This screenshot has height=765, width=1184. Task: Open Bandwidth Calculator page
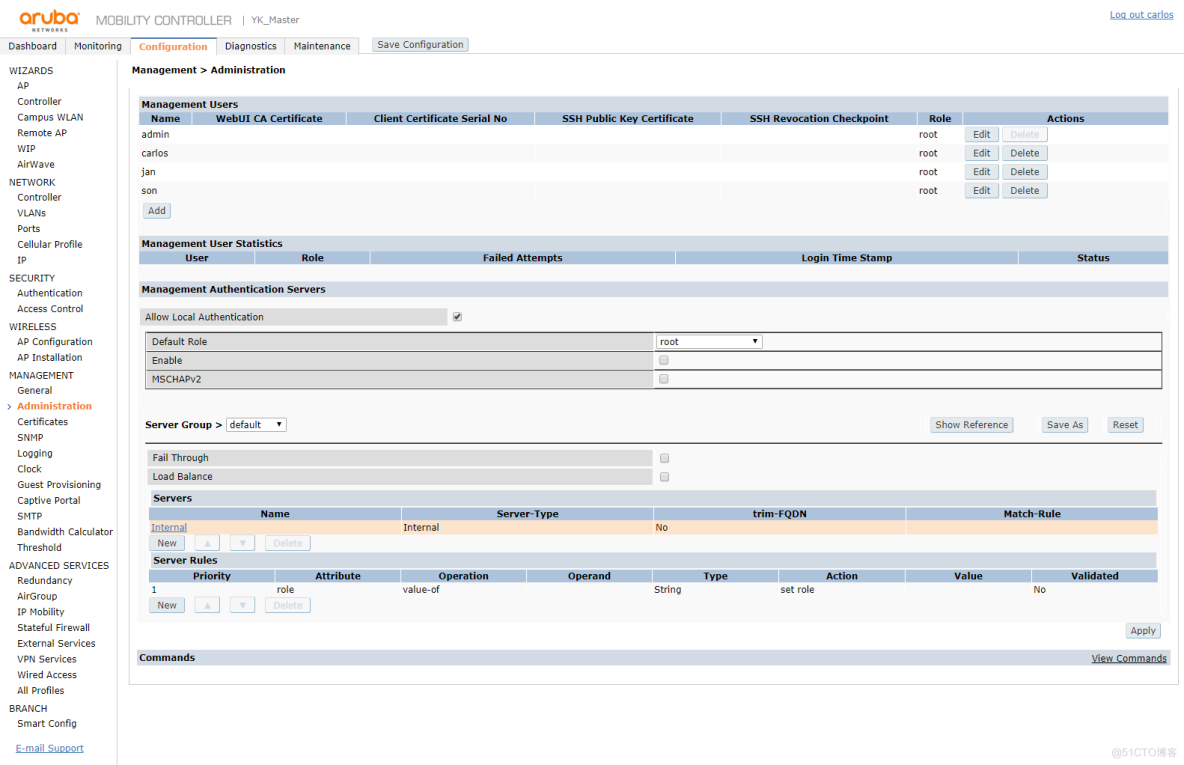click(65, 532)
